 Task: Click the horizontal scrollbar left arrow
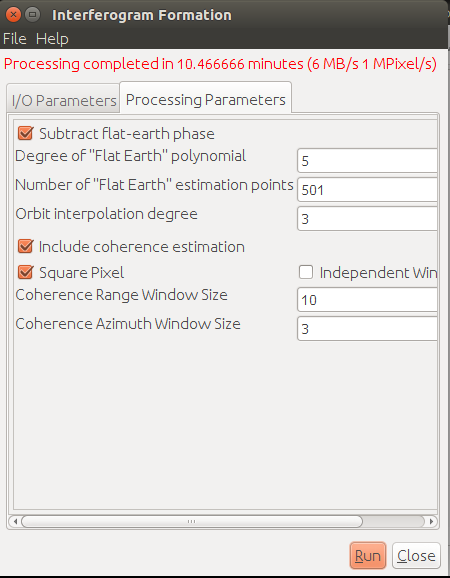coord(15,521)
